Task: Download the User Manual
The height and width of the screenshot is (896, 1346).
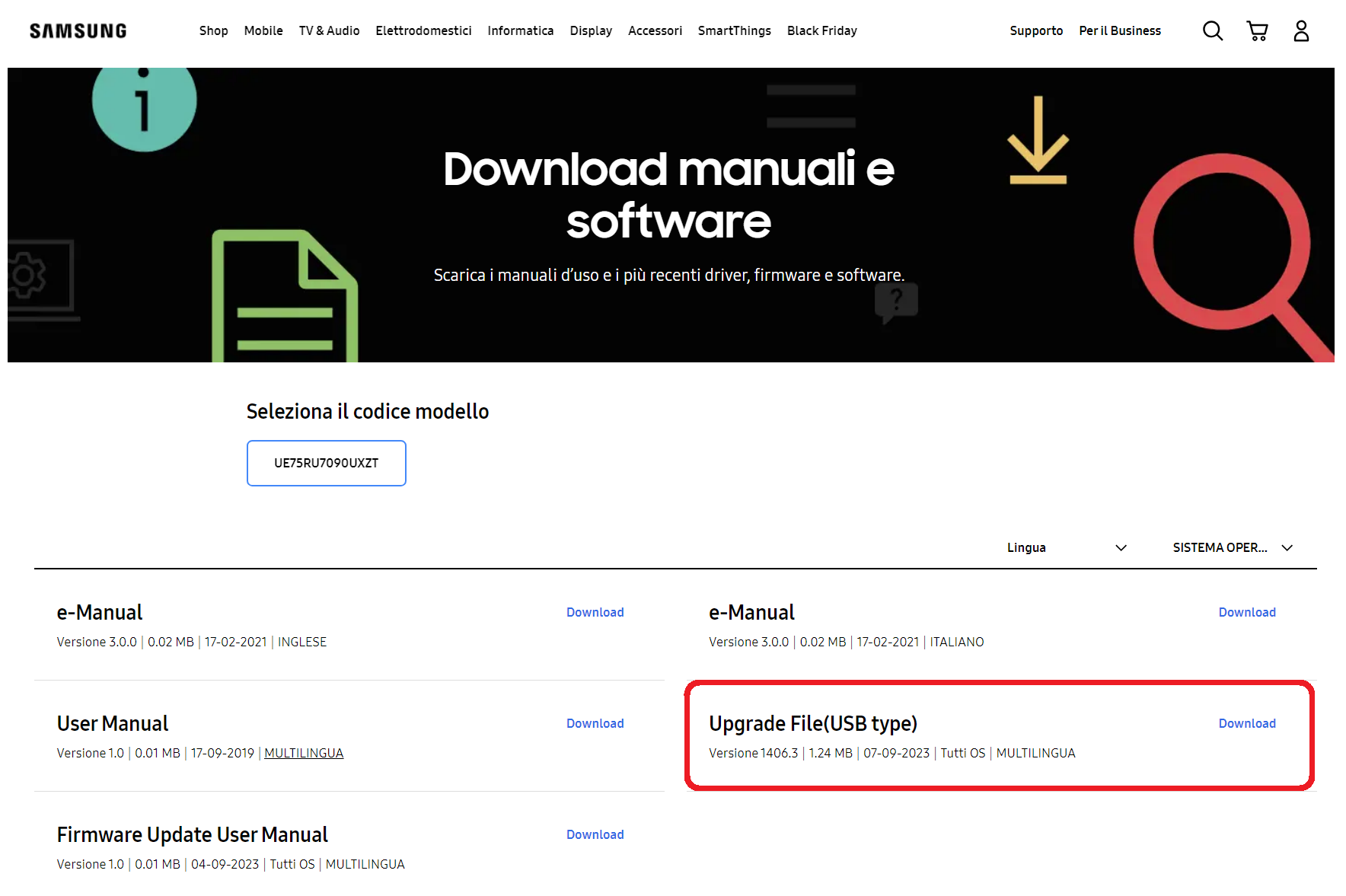Action: (595, 723)
